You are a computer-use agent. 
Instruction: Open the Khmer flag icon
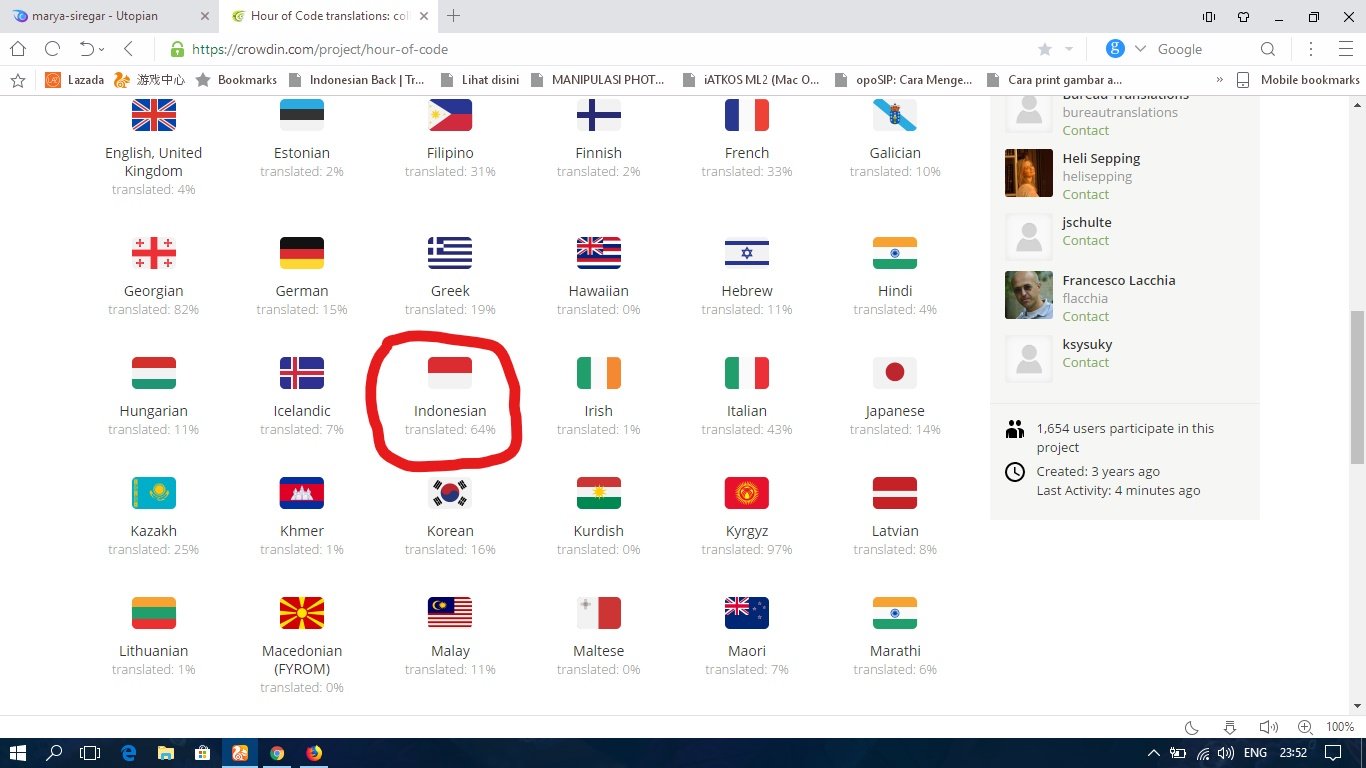point(302,493)
